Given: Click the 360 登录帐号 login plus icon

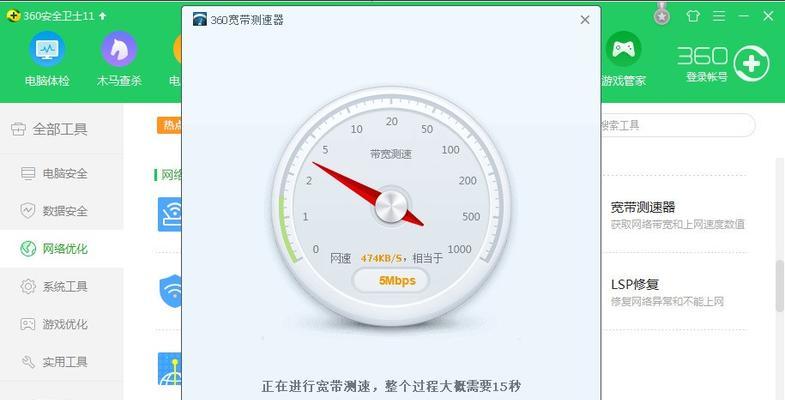Looking at the screenshot, I should [751, 64].
